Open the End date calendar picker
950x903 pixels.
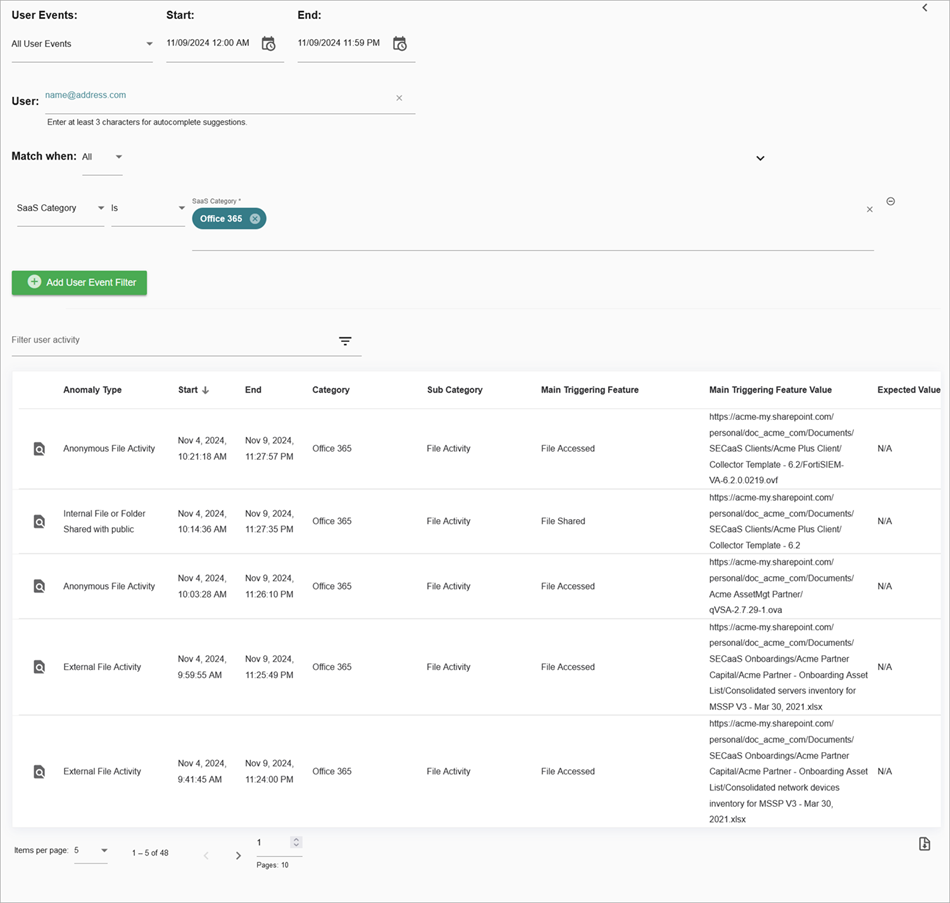pos(399,43)
